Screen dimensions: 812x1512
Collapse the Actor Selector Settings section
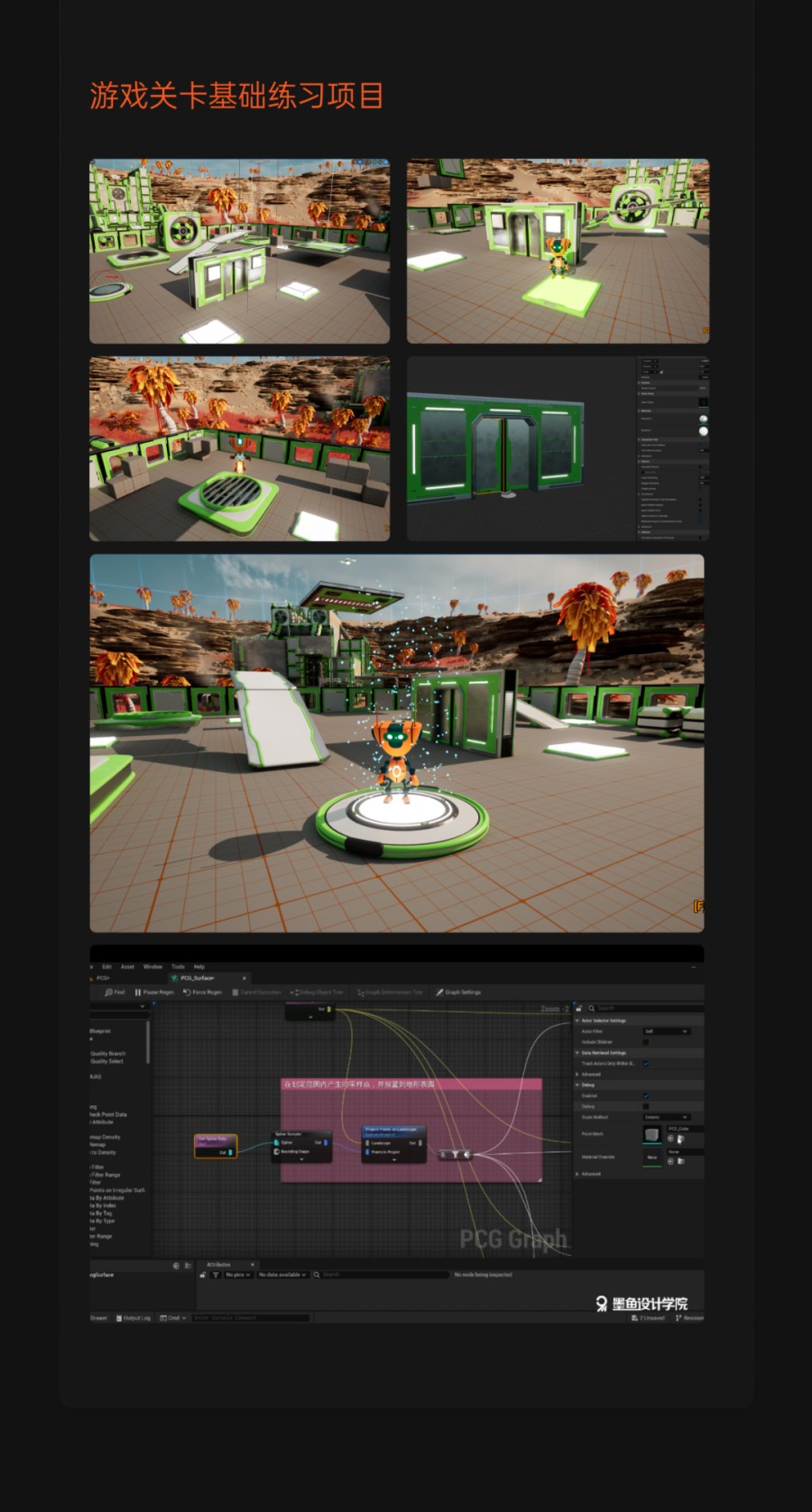(578, 1020)
